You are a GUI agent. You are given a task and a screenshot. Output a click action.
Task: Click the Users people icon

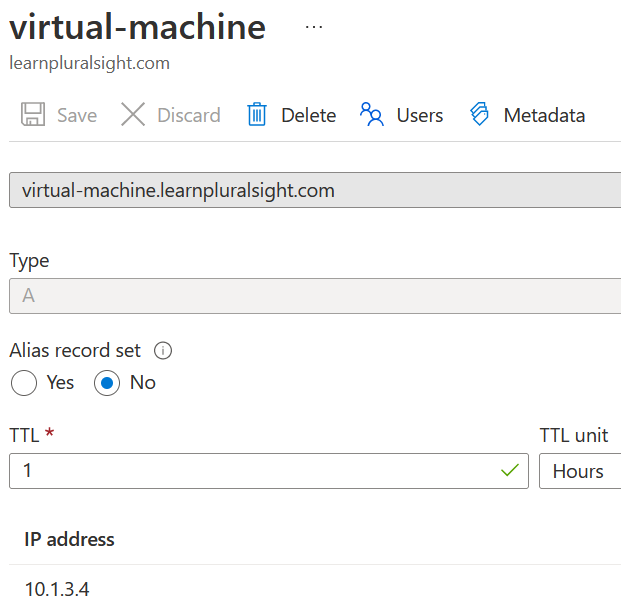tap(372, 115)
